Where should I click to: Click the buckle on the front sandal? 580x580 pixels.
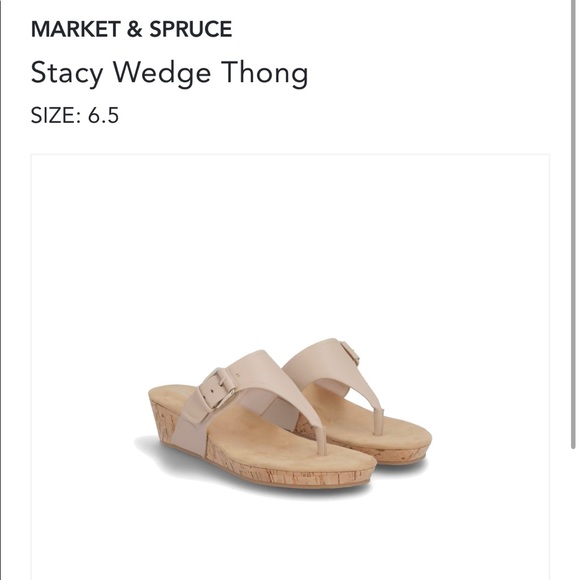coord(217,389)
